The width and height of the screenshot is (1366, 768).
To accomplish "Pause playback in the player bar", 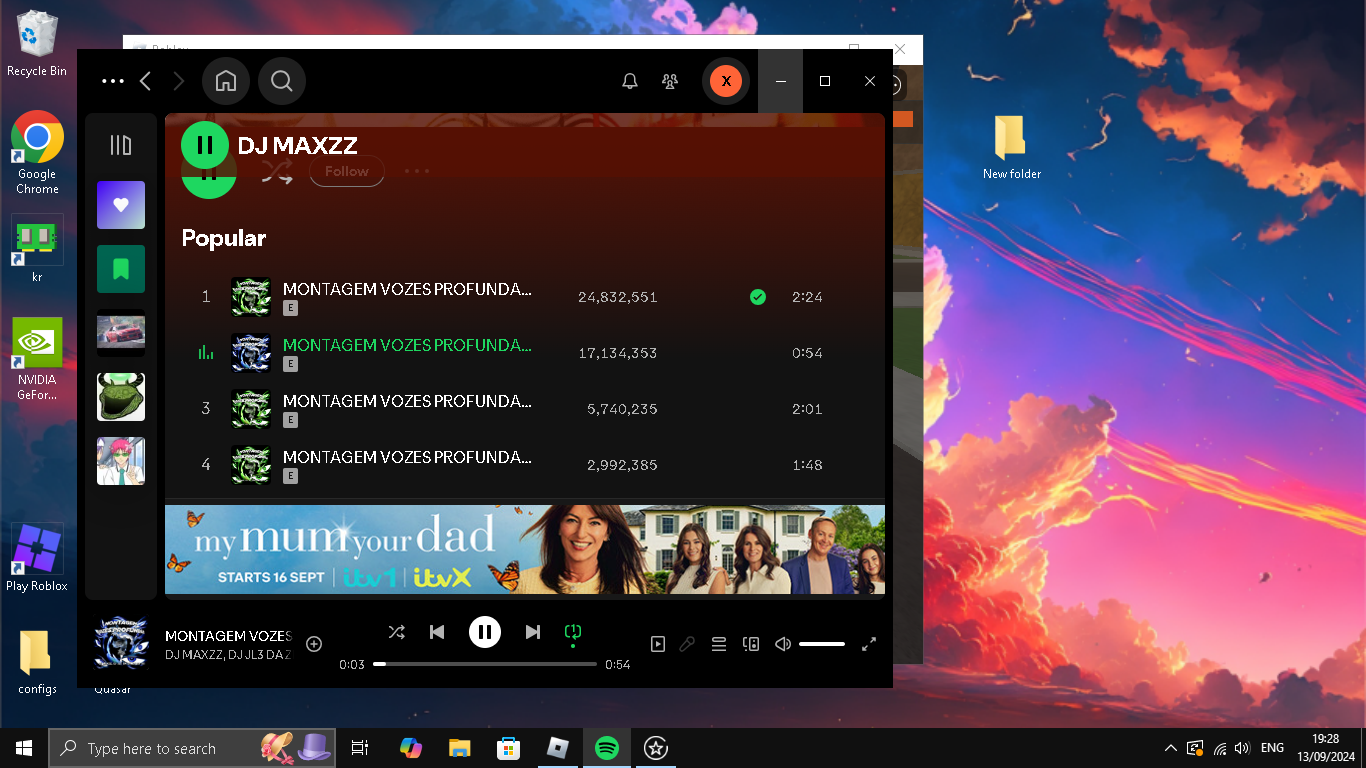I will [x=485, y=632].
